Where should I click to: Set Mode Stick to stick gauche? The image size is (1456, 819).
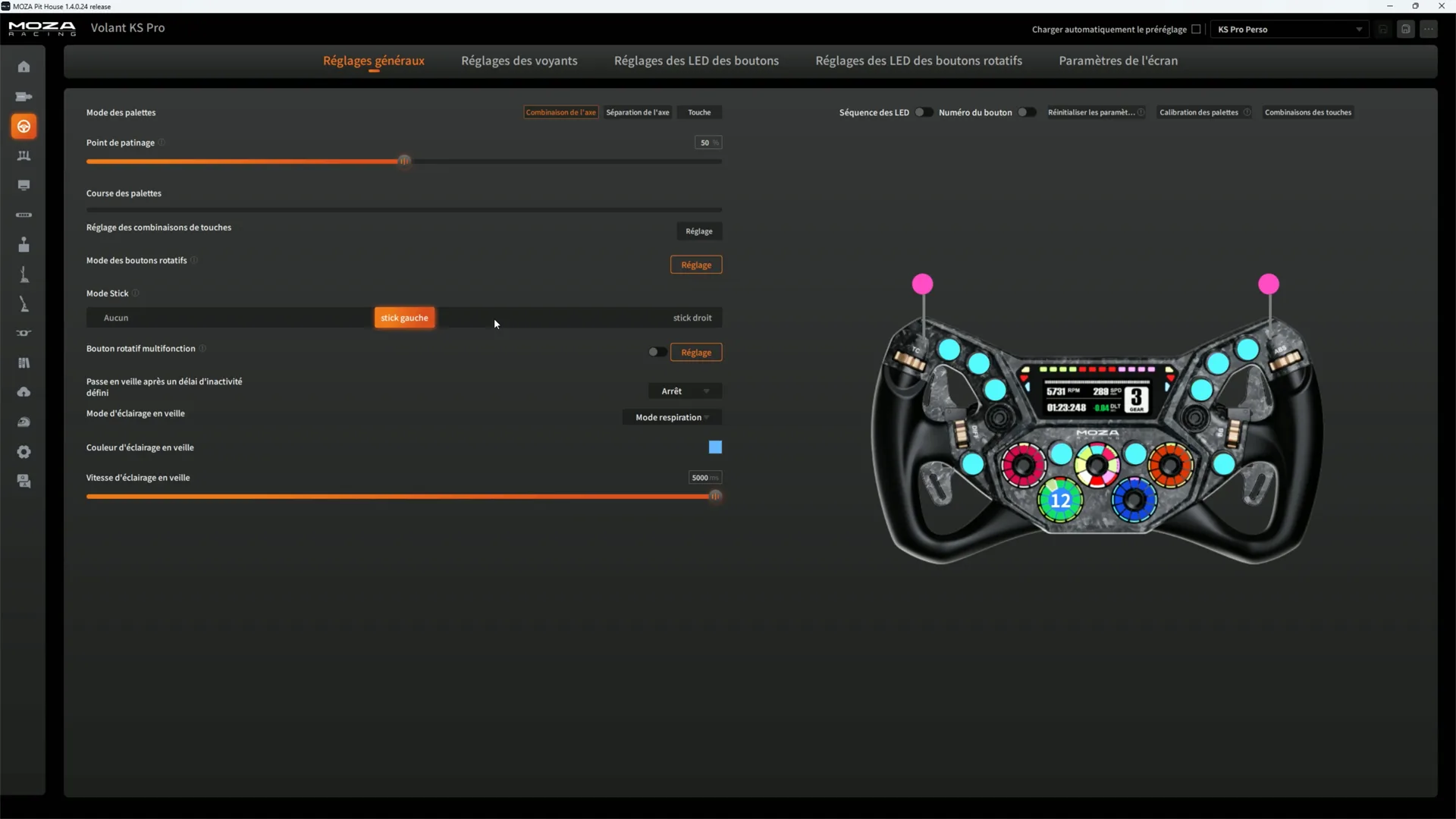[404, 318]
